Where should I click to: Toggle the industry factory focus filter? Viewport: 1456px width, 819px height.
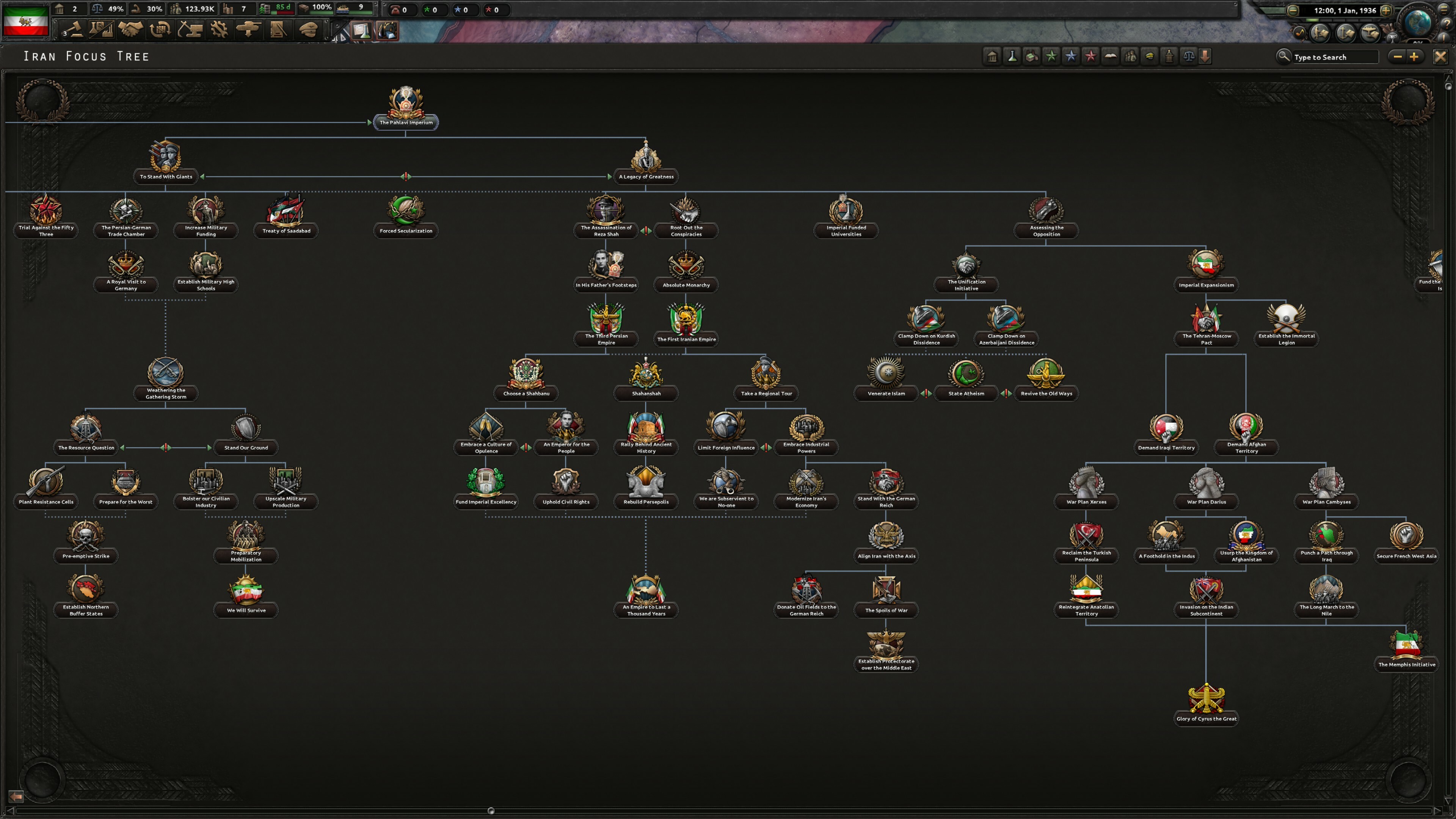coord(1032,56)
